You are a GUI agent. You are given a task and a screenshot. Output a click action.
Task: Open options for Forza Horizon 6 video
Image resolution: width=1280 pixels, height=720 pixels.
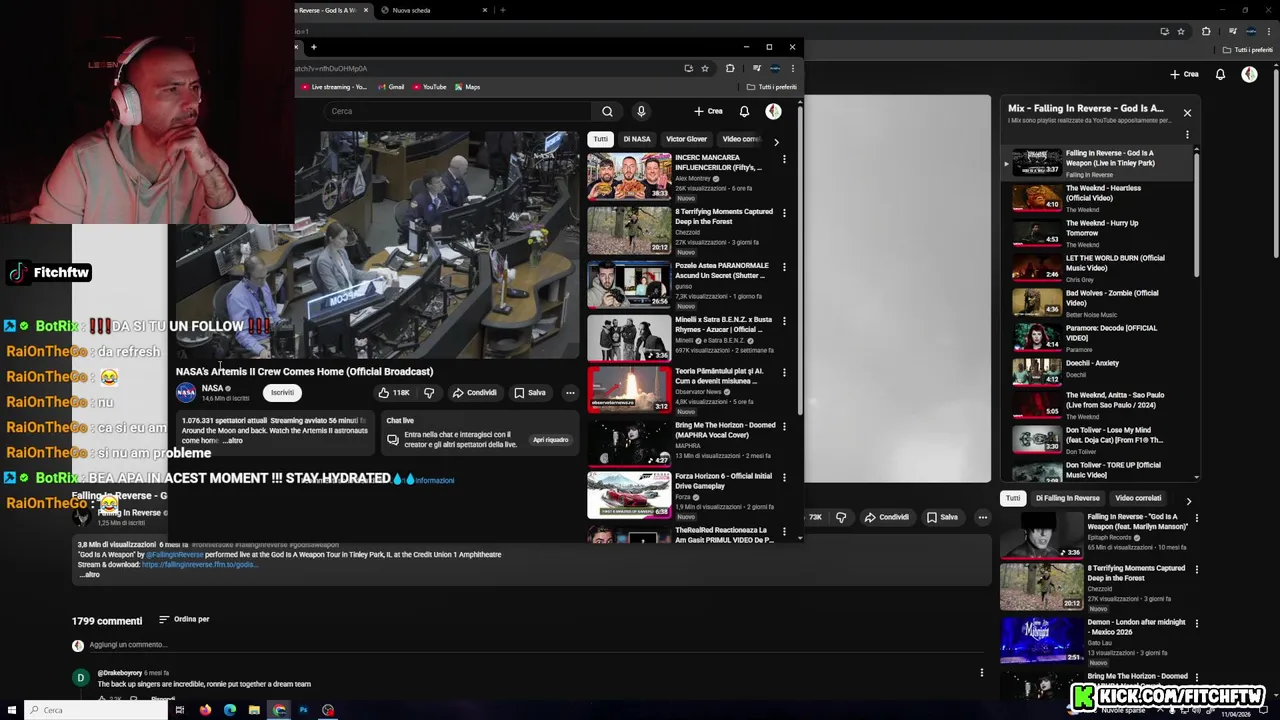[x=784, y=477]
